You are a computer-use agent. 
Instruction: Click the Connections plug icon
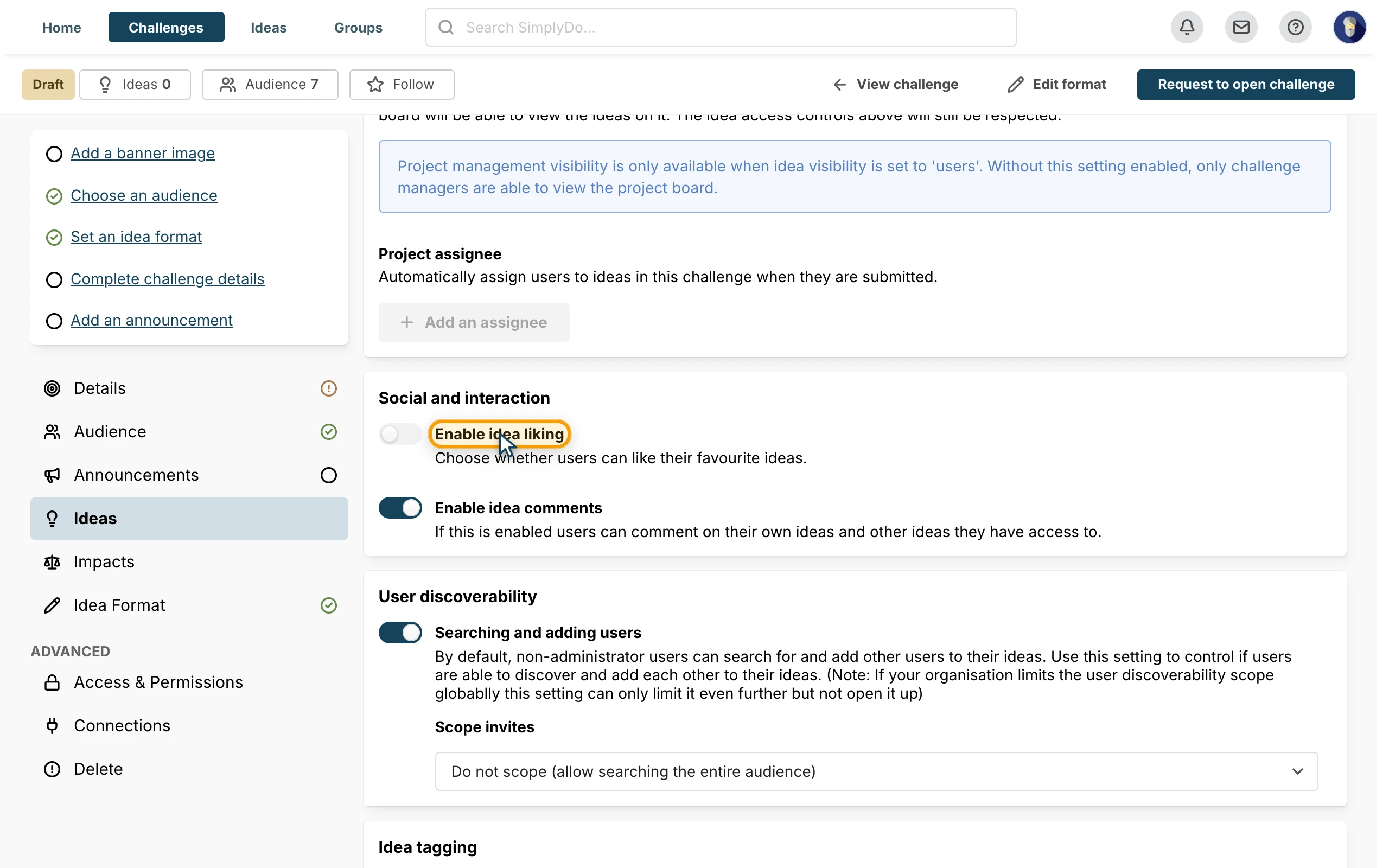pyautogui.click(x=52, y=726)
